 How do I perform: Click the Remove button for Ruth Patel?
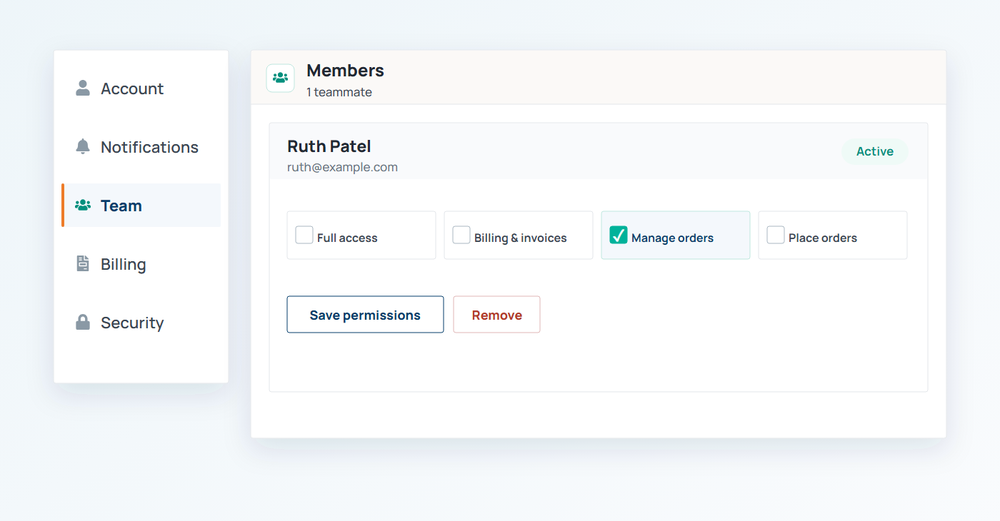[x=497, y=314]
